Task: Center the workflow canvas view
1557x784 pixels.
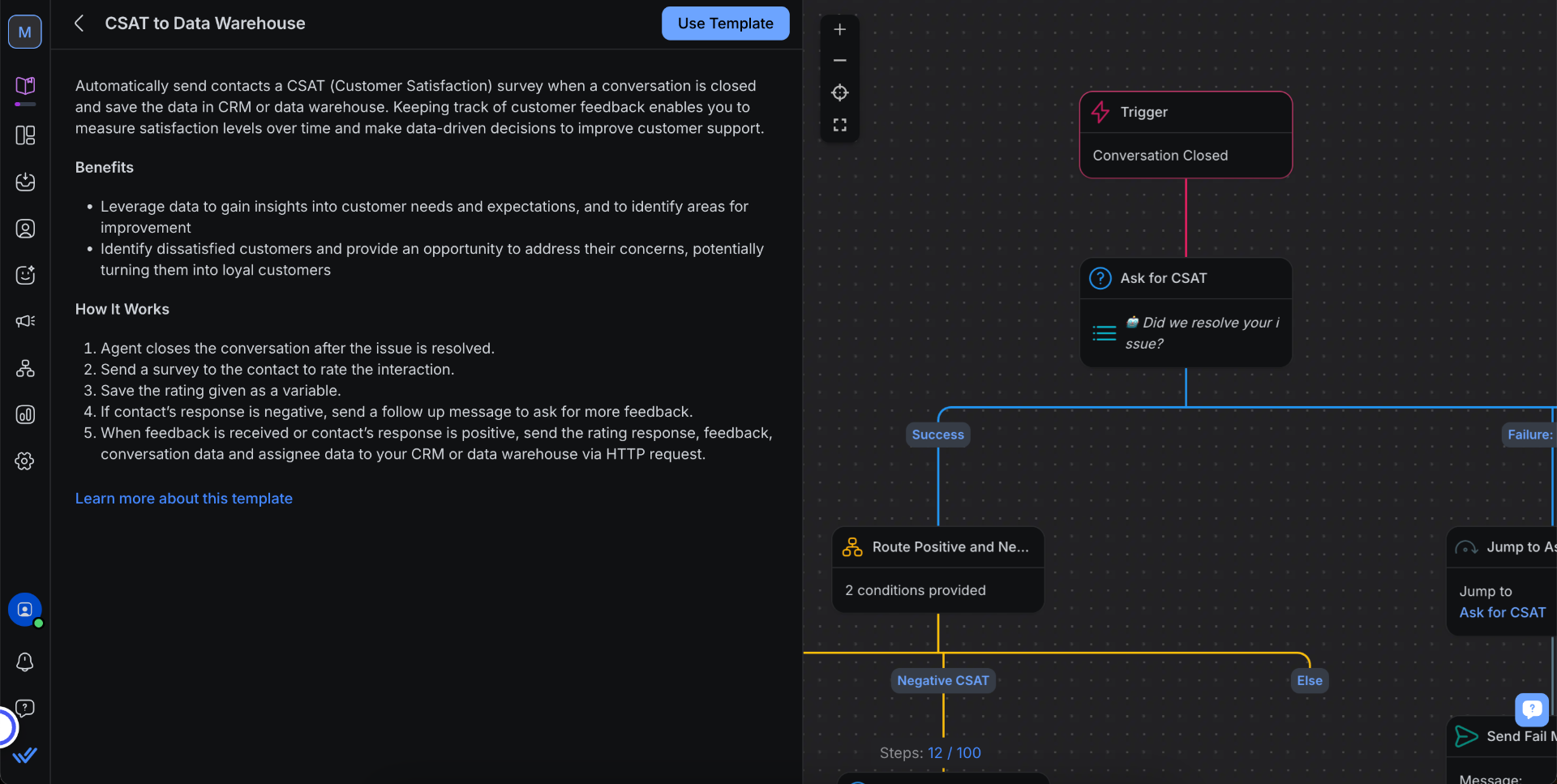Action: pos(840,93)
